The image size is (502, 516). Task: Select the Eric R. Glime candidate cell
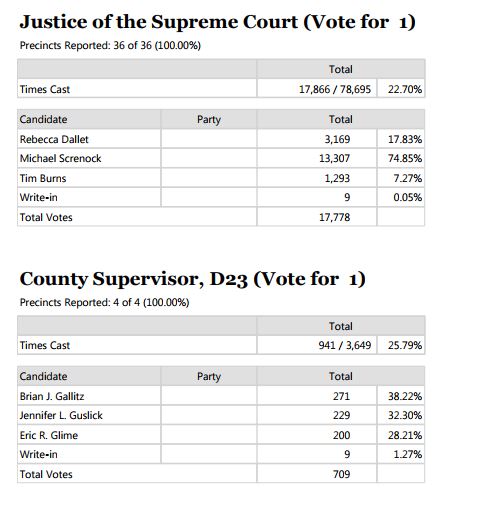[x=89, y=435]
